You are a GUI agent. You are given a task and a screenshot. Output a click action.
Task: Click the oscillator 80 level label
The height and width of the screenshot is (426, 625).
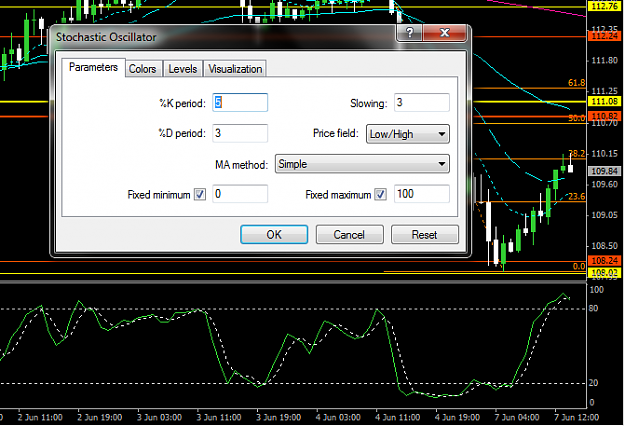[593, 308]
